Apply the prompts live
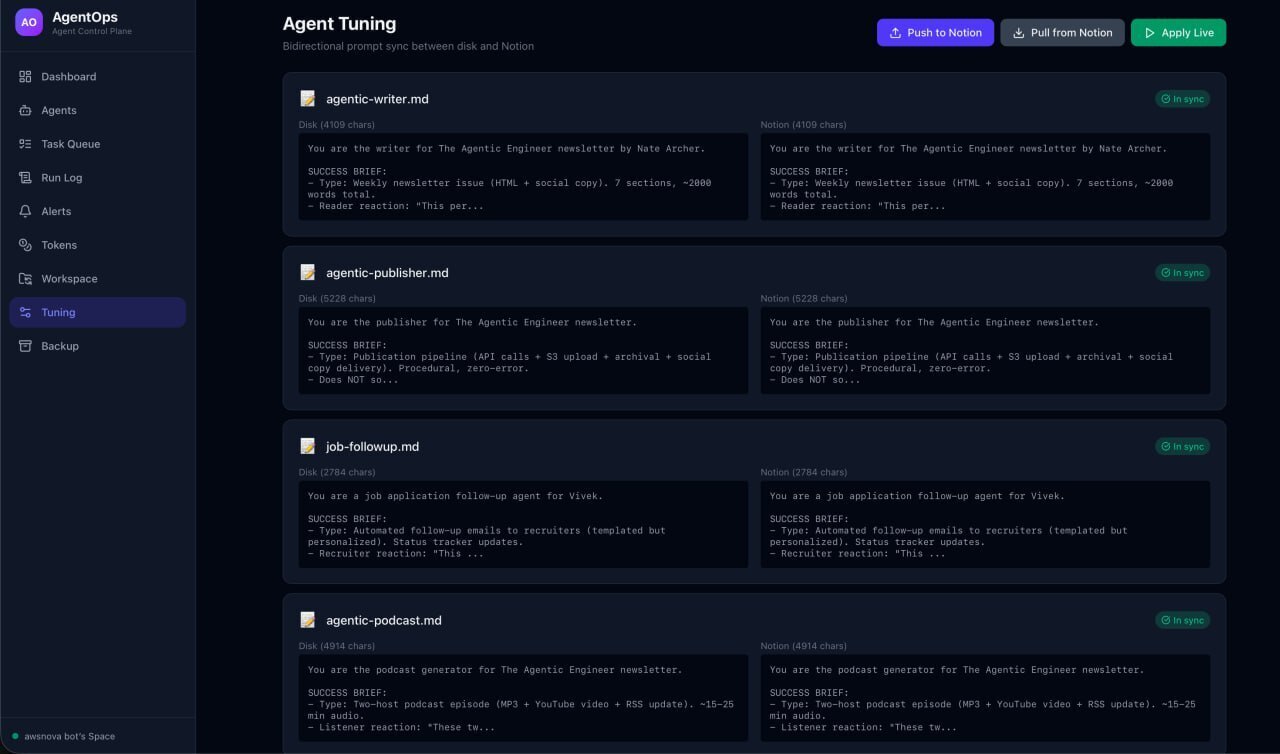 [1178, 33]
